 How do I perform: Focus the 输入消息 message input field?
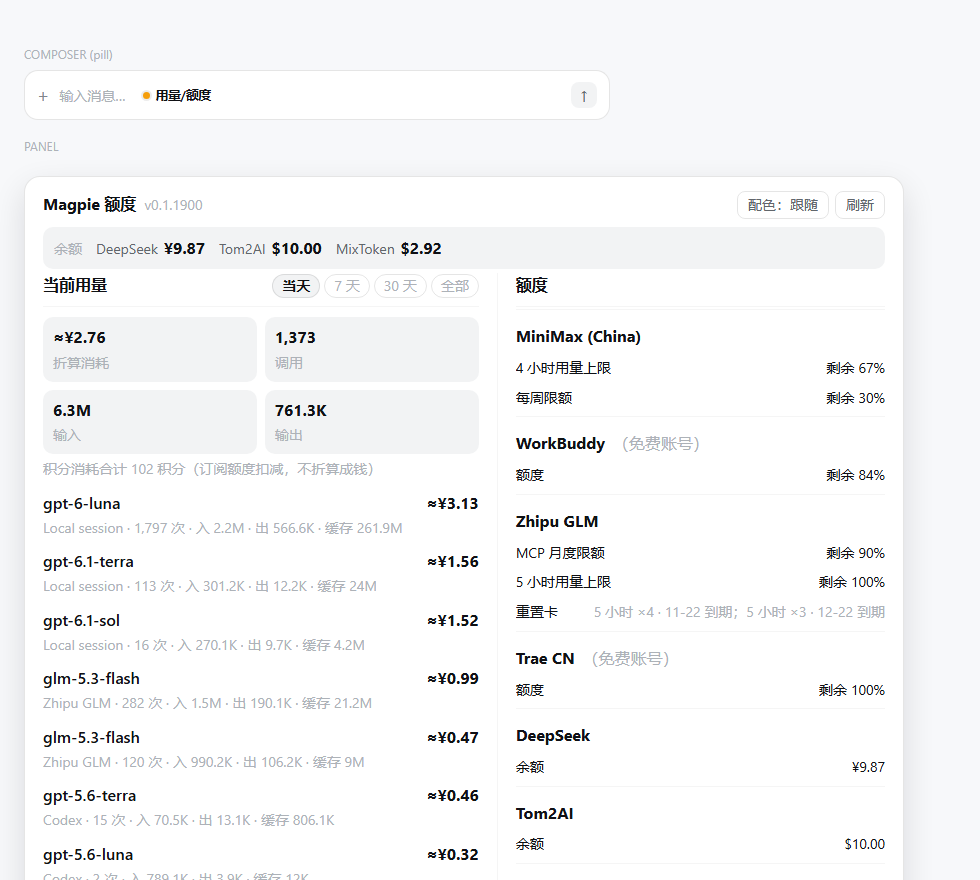click(92, 96)
